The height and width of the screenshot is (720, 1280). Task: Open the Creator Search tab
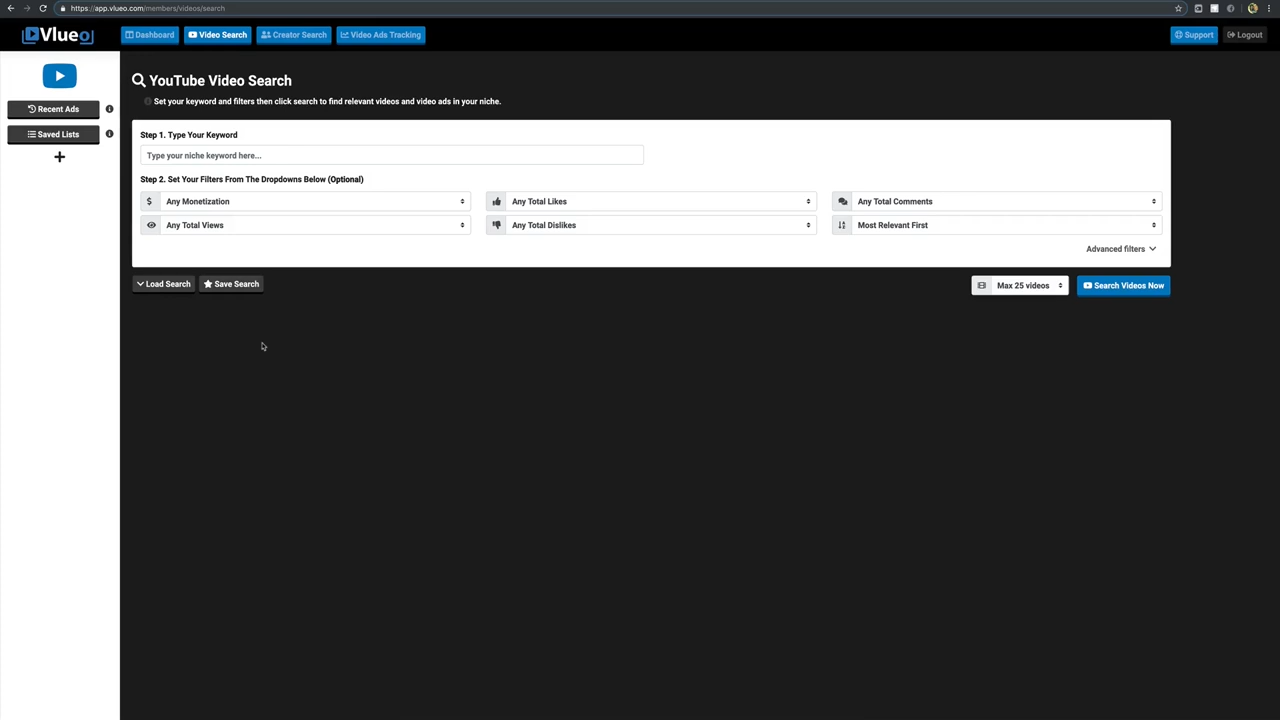[x=294, y=35]
